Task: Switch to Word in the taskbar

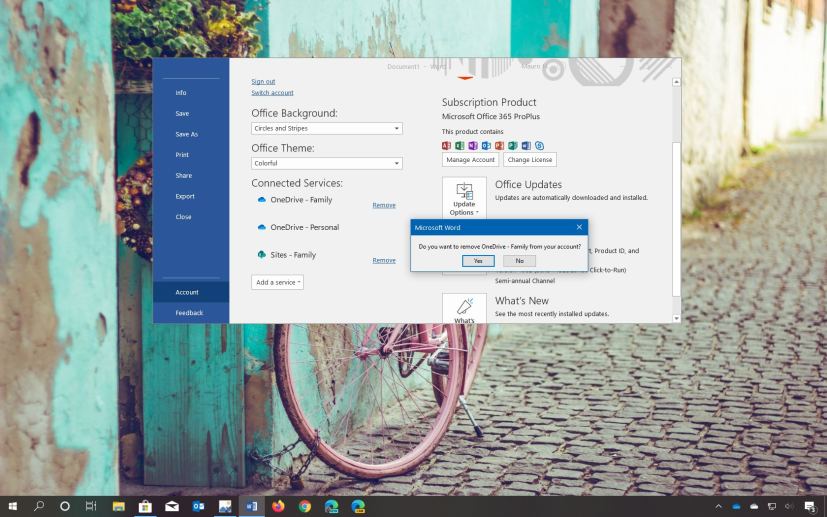Action: (x=252, y=506)
